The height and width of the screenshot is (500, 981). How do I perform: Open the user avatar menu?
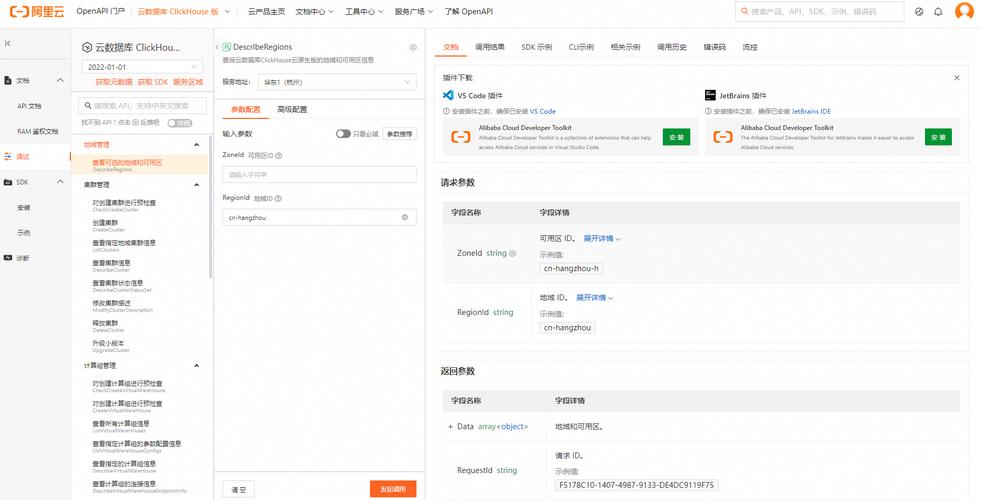point(964,11)
